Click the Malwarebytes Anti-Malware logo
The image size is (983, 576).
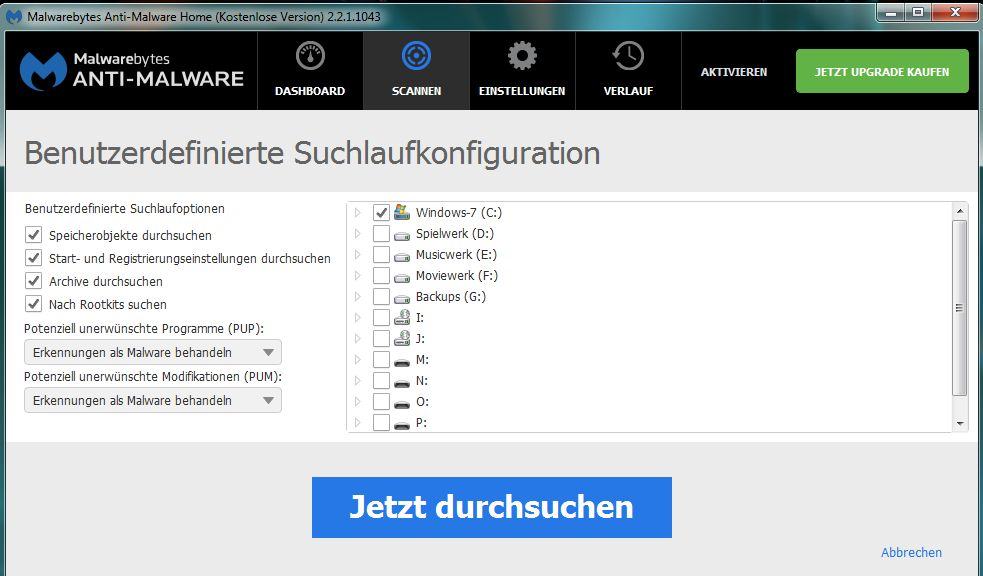(x=132, y=70)
